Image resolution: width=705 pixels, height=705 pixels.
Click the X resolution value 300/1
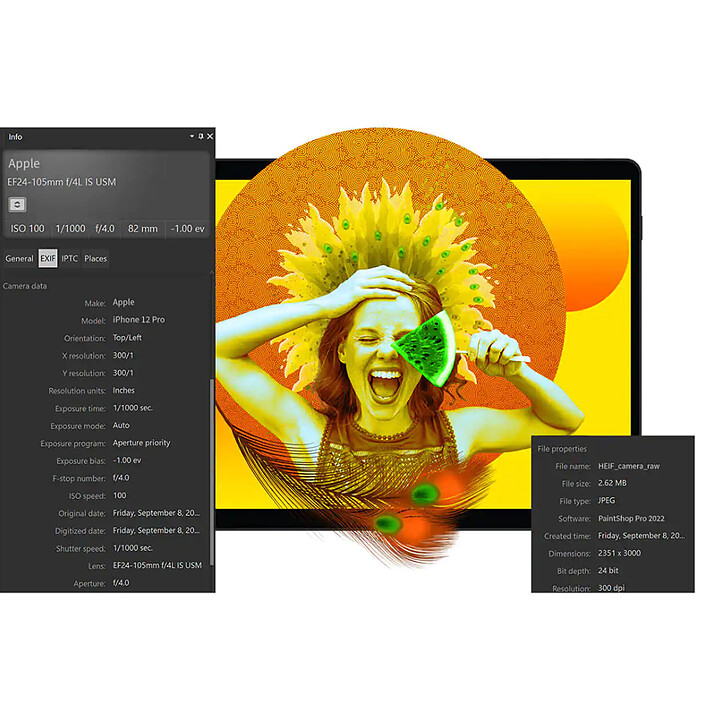(123, 355)
